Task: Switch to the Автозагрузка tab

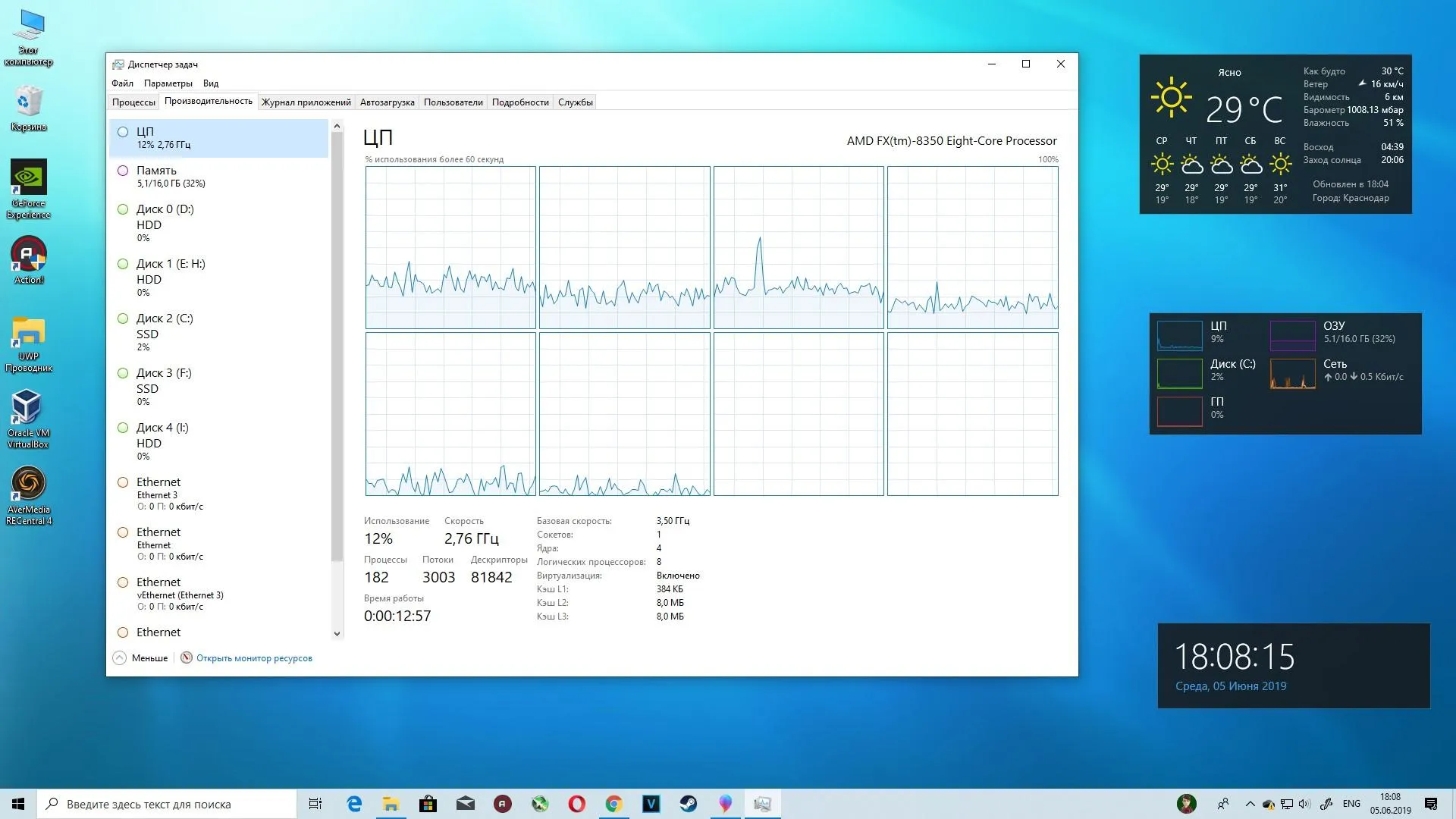Action: [387, 102]
